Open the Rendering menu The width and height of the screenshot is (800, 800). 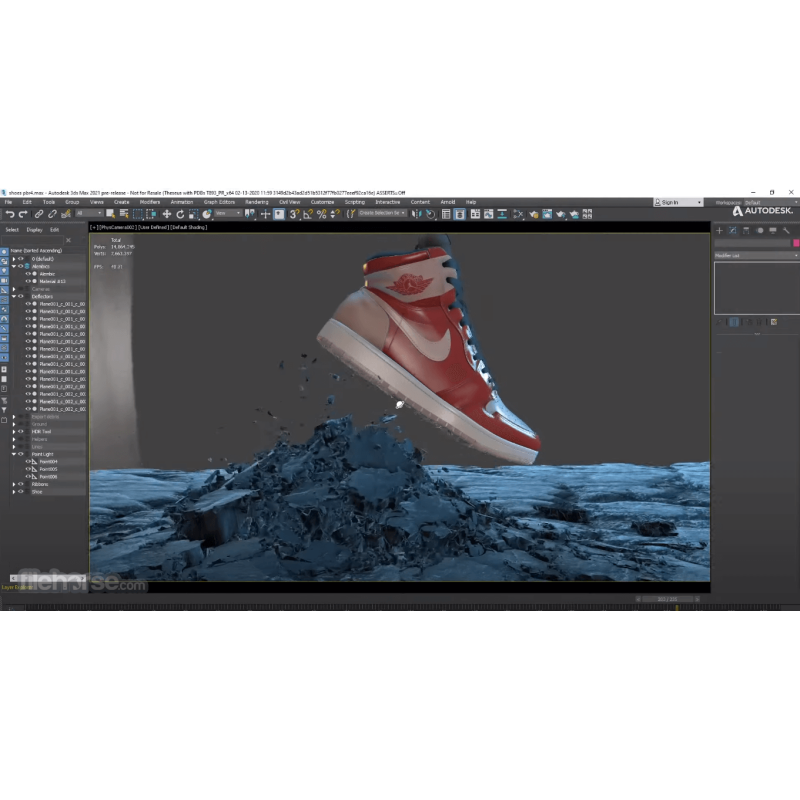tap(257, 202)
